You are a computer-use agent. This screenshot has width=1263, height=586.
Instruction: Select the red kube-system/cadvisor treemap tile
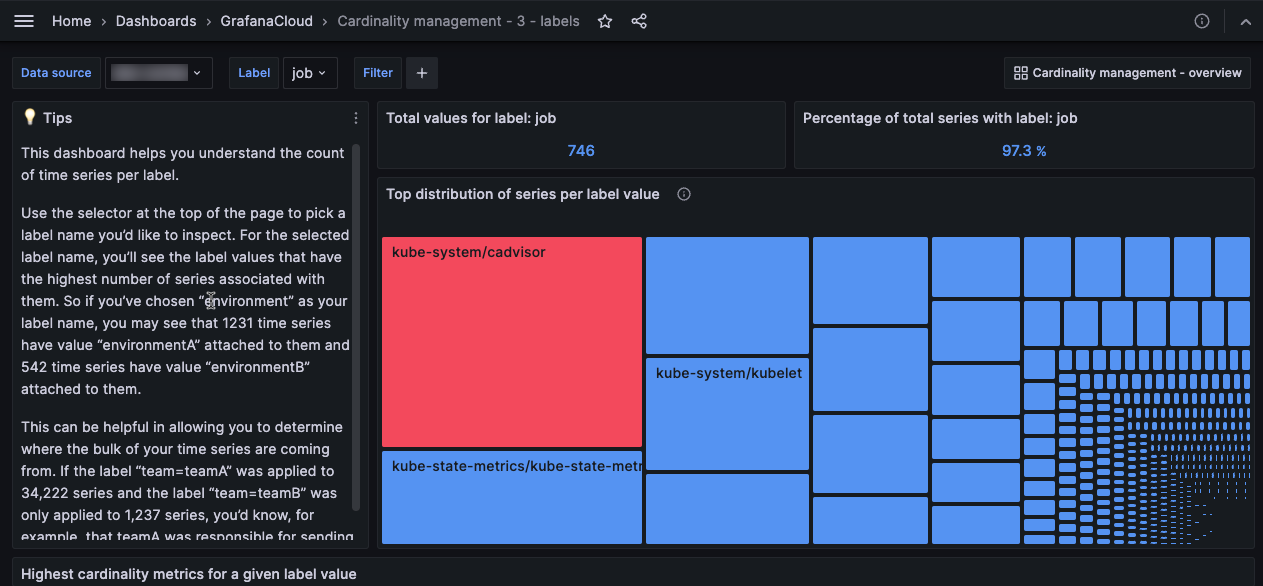[511, 340]
